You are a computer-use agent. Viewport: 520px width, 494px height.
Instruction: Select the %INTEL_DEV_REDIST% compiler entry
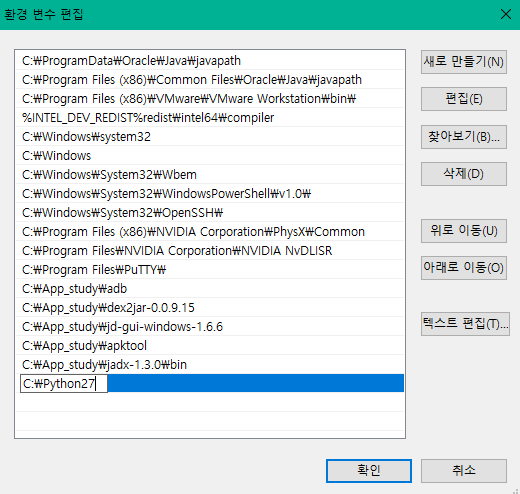(210, 118)
